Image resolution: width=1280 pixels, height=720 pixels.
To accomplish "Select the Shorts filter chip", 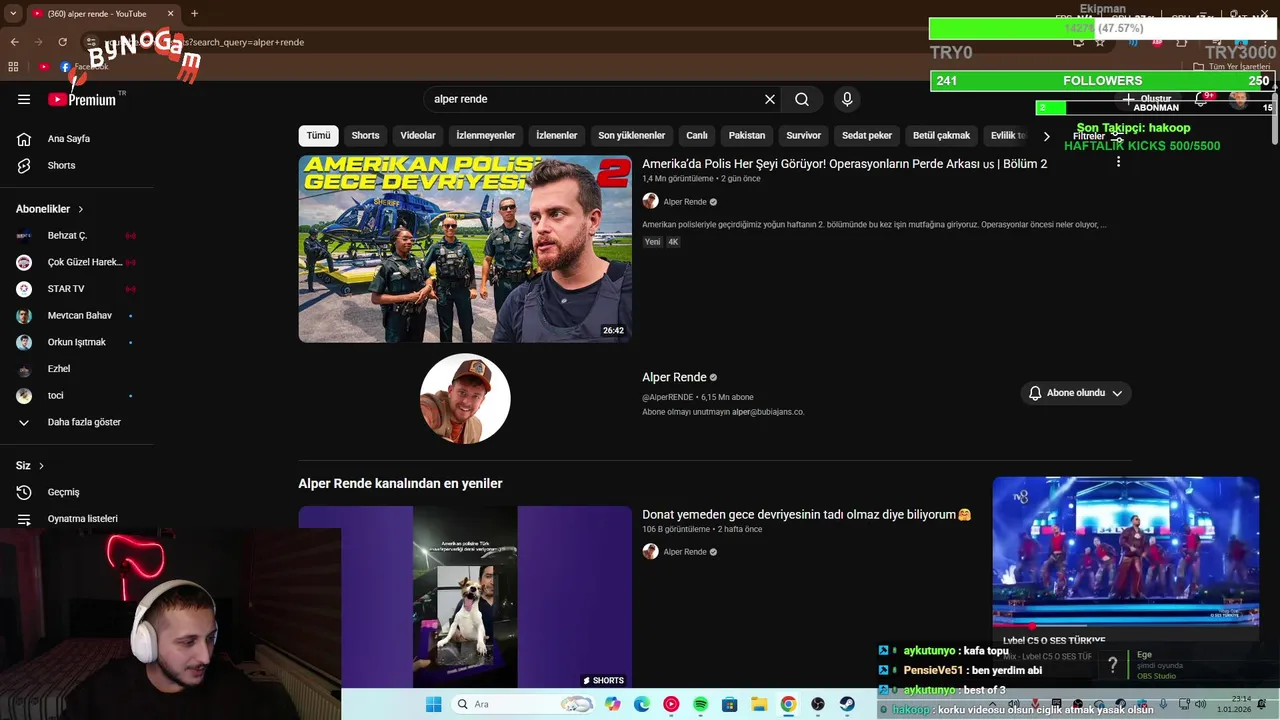I will click(365, 136).
